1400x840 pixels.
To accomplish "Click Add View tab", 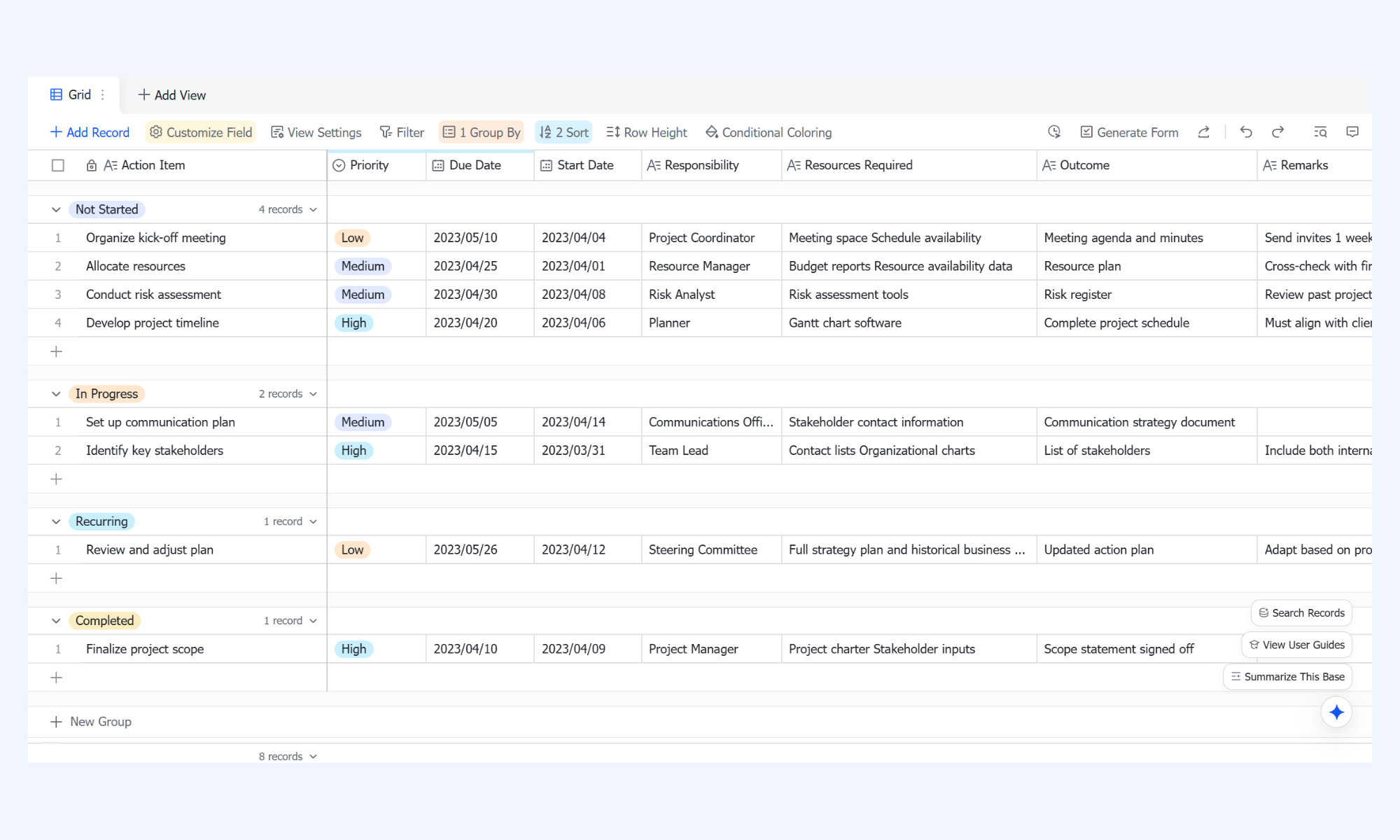I will click(x=171, y=94).
